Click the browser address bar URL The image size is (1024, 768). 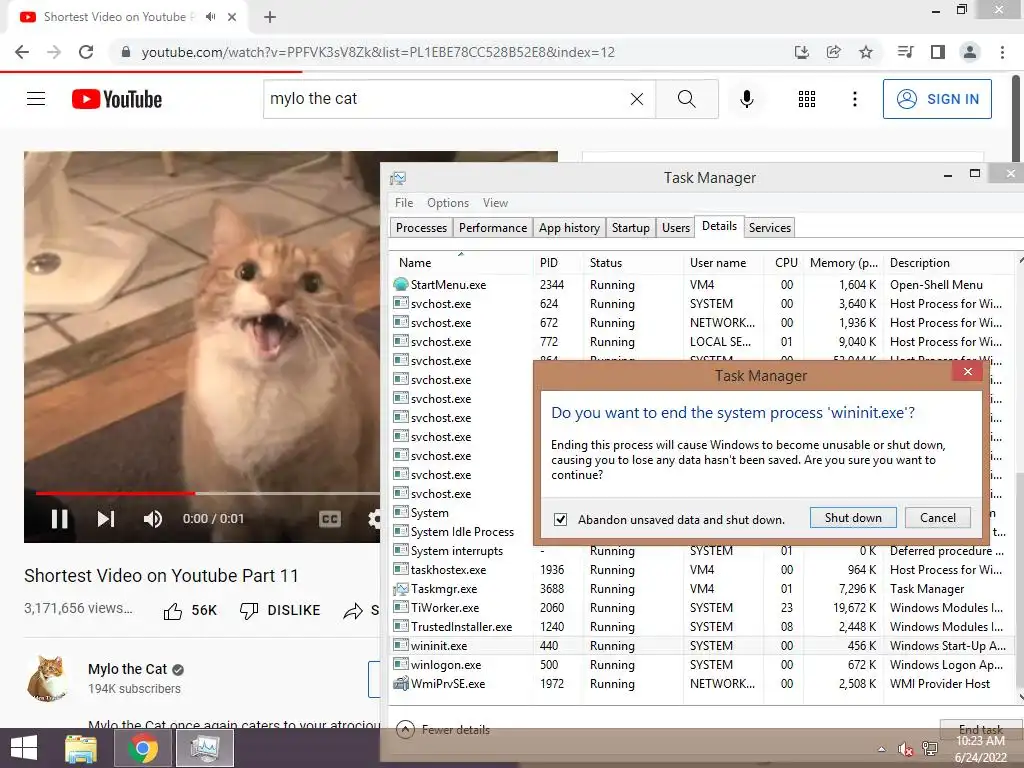(x=378, y=52)
